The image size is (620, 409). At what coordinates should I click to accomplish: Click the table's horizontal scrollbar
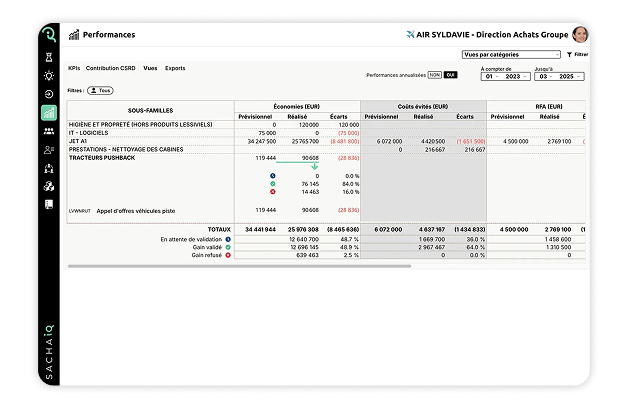click(240, 266)
